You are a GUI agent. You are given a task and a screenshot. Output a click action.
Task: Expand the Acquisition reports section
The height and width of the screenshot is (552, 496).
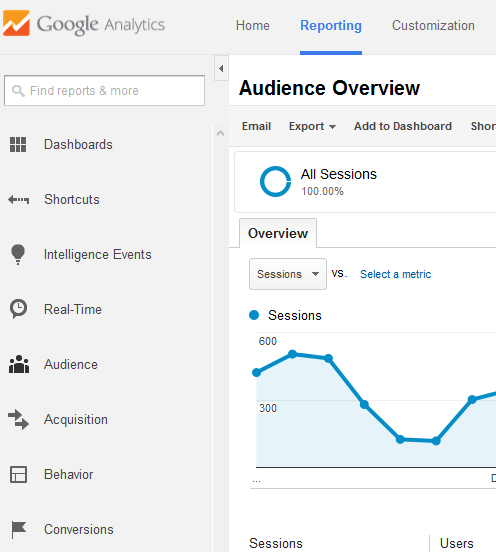tap(76, 420)
